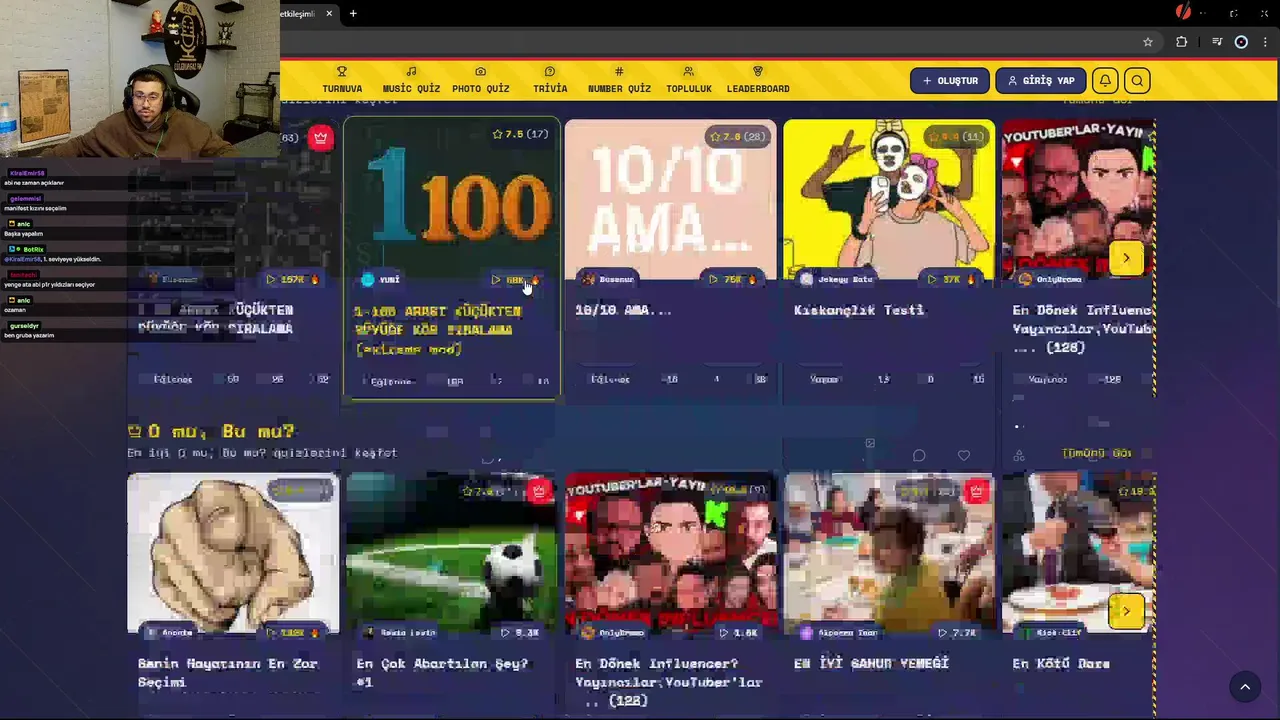The height and width of the screenshot is (720, 1280).
Task: Open browser profile avatar icon
Action: (1241, 42)
